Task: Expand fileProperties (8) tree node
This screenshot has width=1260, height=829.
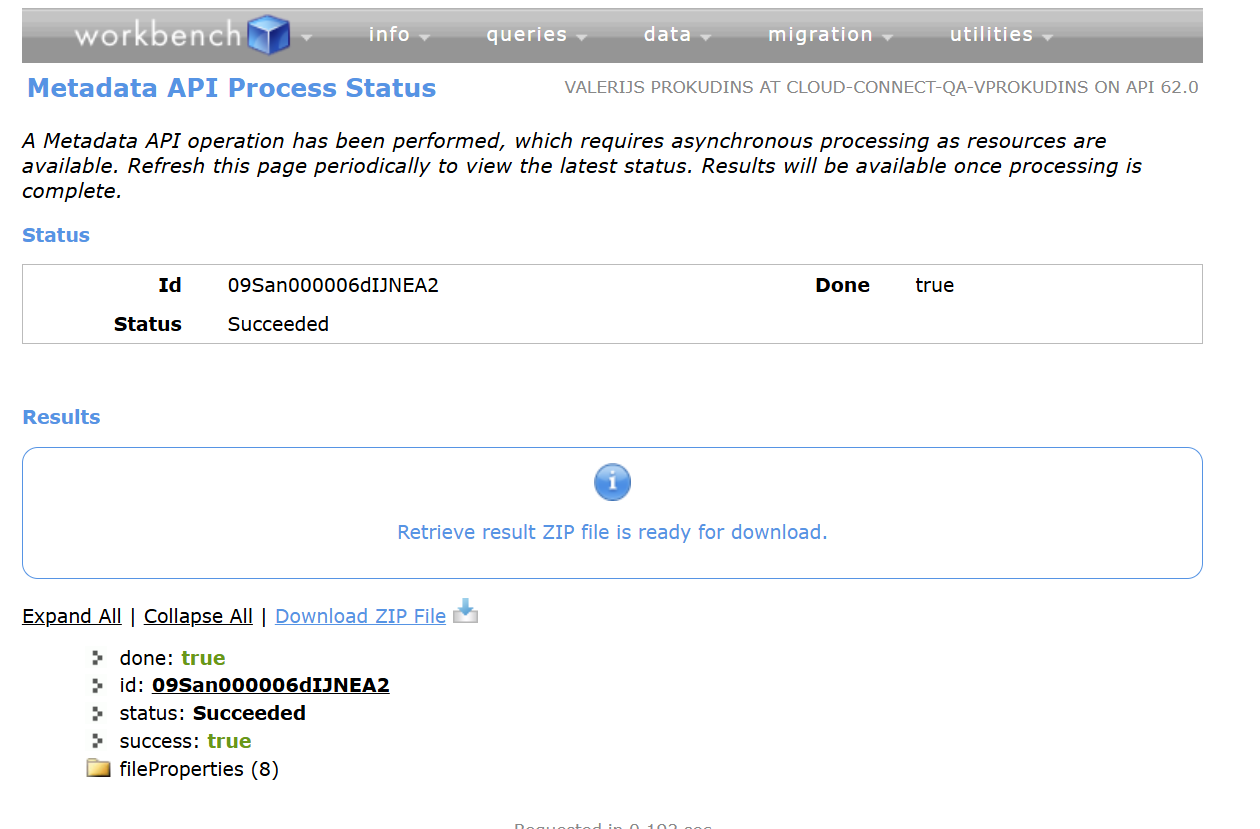Action: (199, 769)
